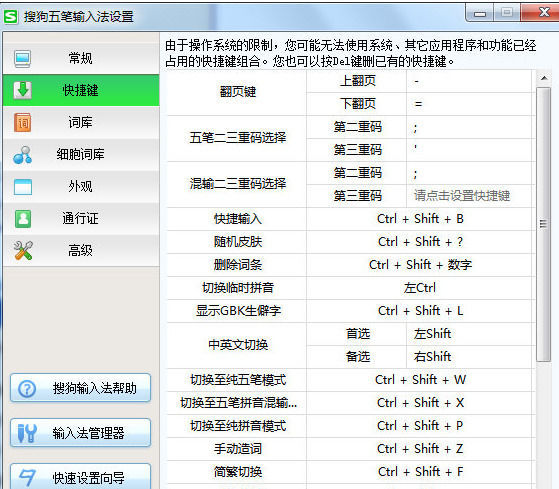The height and width of the screenshot is (489, 559).
Task: Minimize the settings window
Action: (x=480, y=14)
